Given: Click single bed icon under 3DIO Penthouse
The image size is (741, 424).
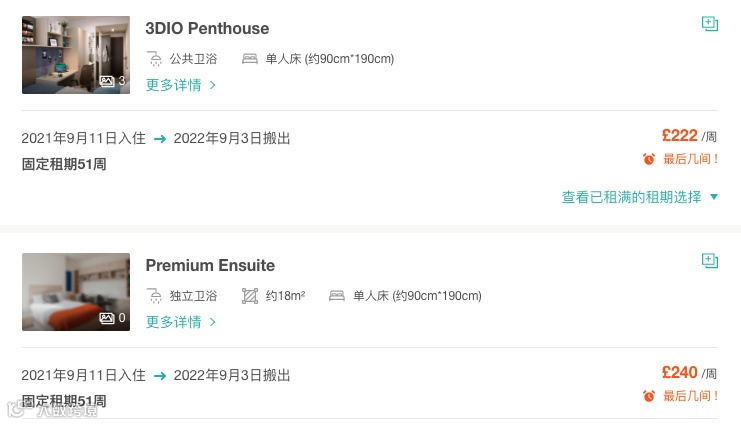Looking at the screenshot, I should coord(250,58).
